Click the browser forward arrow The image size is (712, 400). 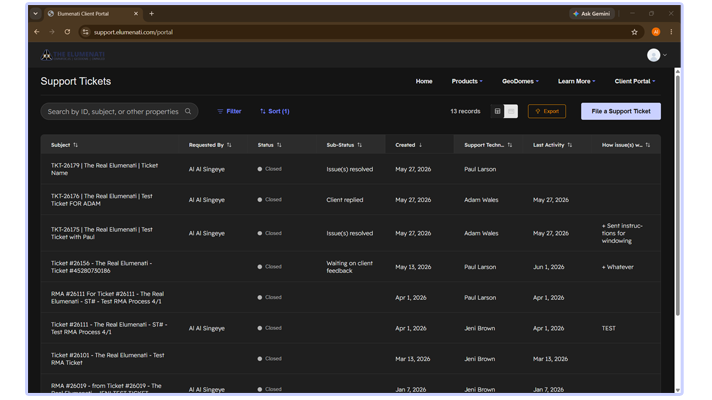[x=52, y=32]
